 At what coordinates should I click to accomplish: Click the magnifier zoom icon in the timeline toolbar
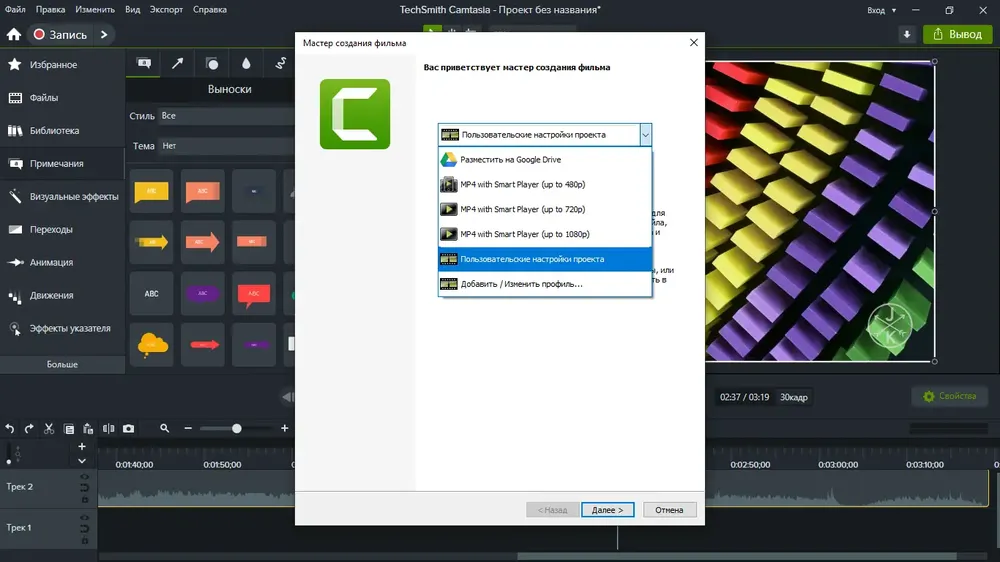point(165,428)
